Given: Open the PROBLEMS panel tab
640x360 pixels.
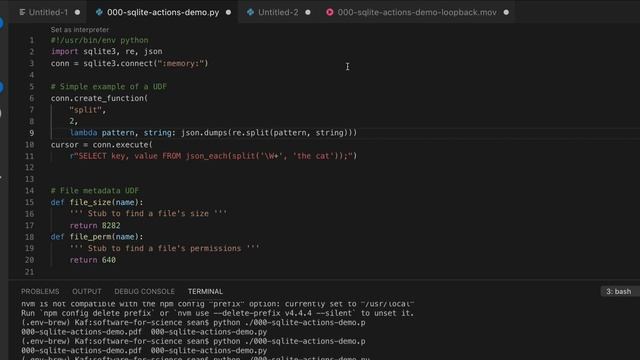Looking at the screenshot, I should click(x=40, y=291).
